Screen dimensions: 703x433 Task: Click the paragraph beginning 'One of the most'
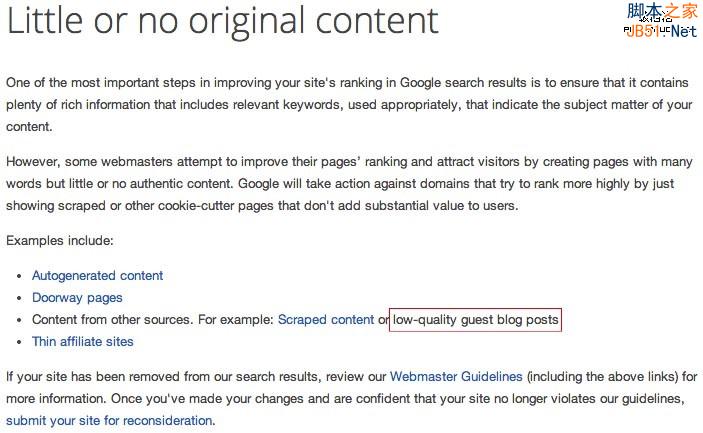pyautogui.click(x=350, y=105)
